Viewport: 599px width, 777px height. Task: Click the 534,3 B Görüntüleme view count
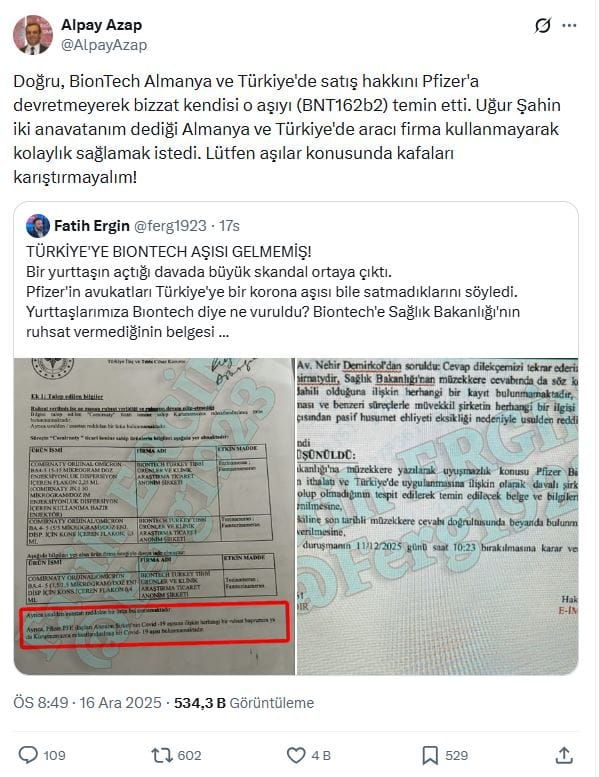244,703
